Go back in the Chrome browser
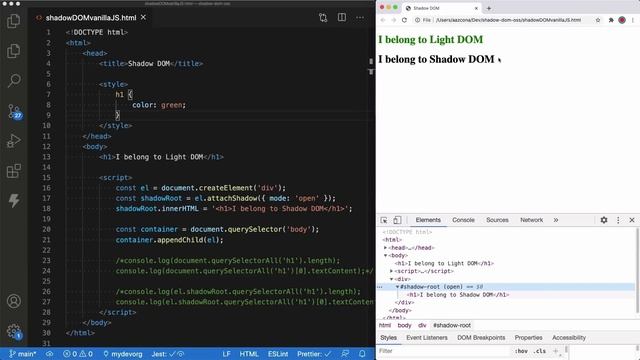640x360 pixels. (x=383, y=20)
